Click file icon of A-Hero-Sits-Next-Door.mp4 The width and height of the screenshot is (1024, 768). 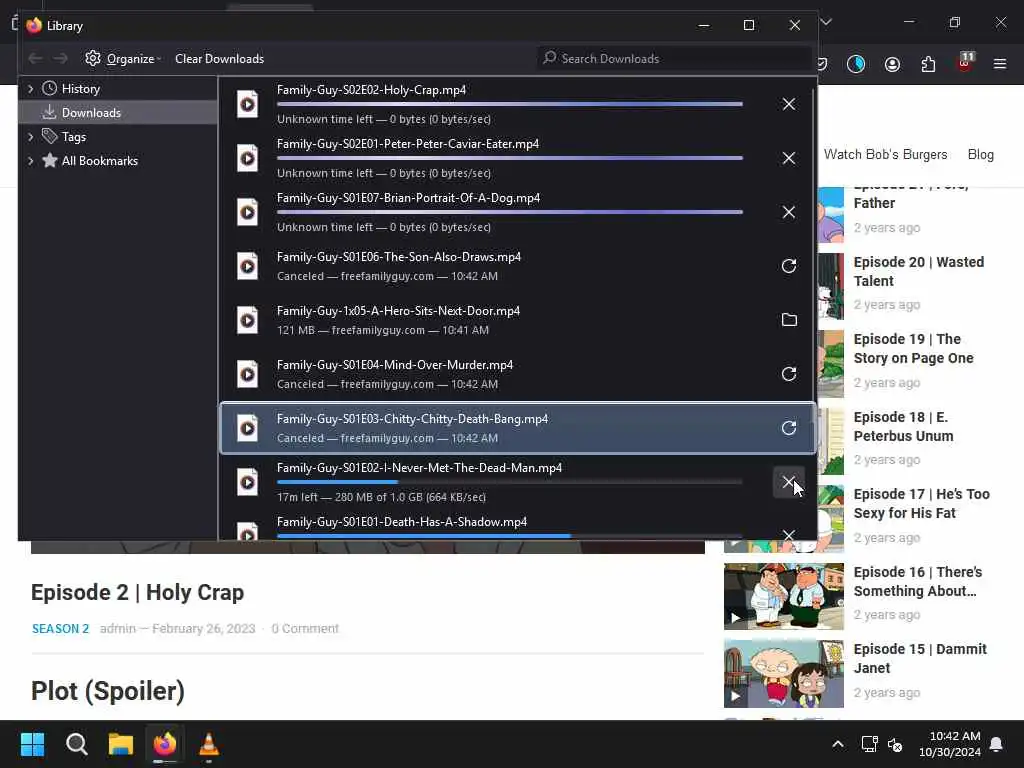(x=247, y=320)
